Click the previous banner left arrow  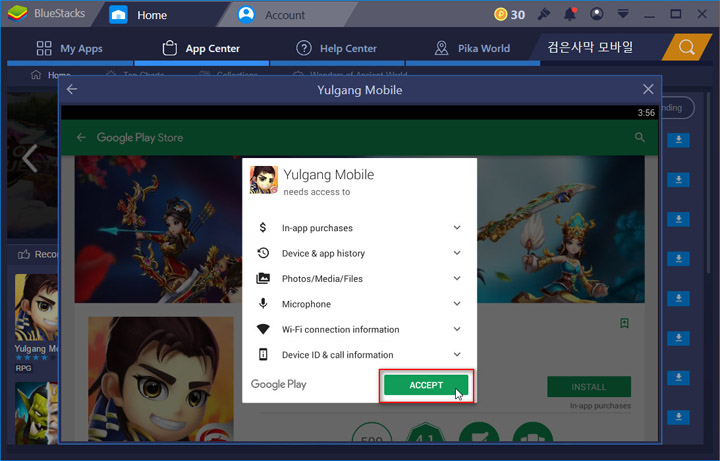click(x=29, y=158)
